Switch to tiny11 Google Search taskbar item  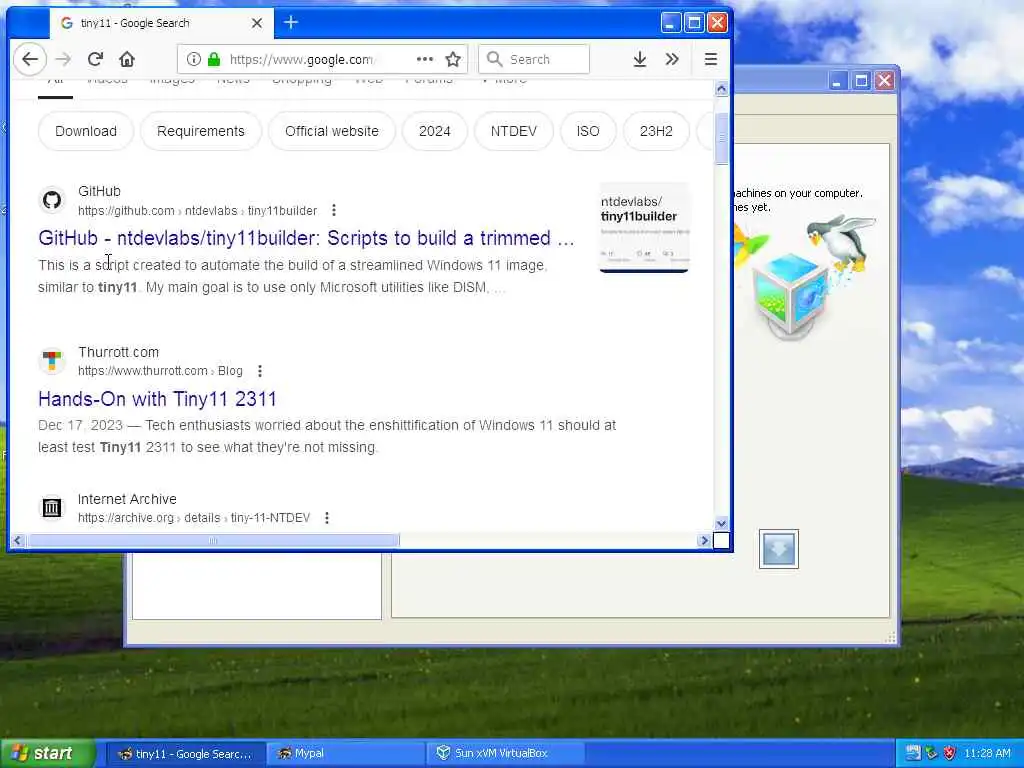point(186,754)
